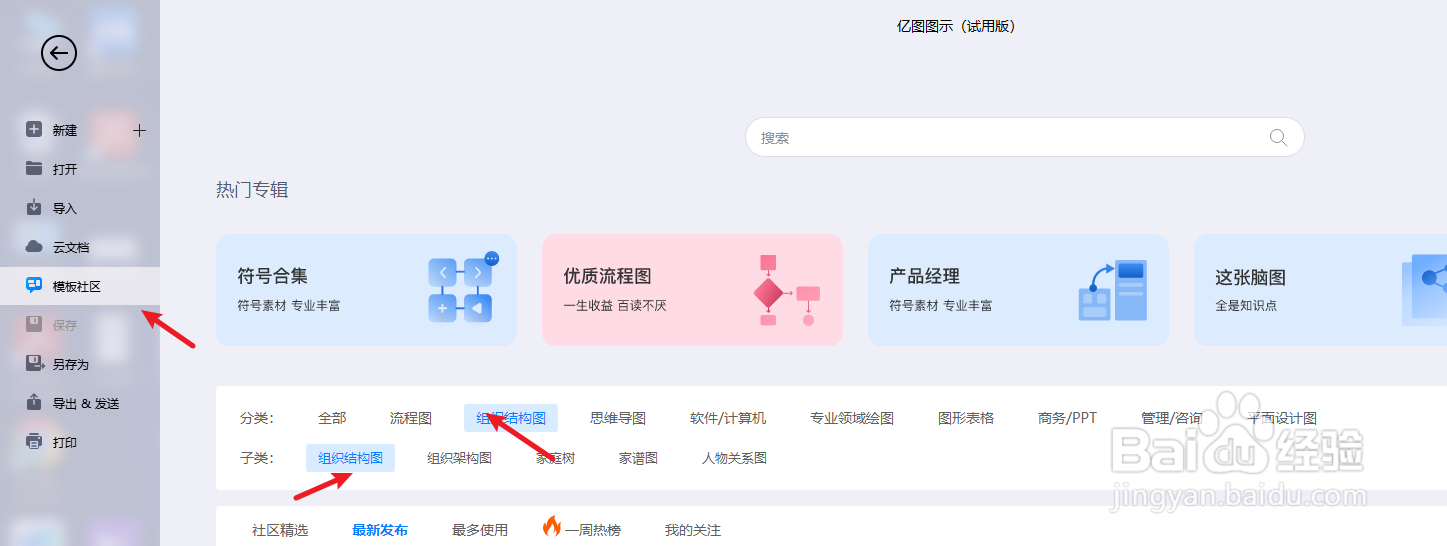Click the Save (保存) disk icon
Viewport: 1447px width, 546px height.
[34, 324]
